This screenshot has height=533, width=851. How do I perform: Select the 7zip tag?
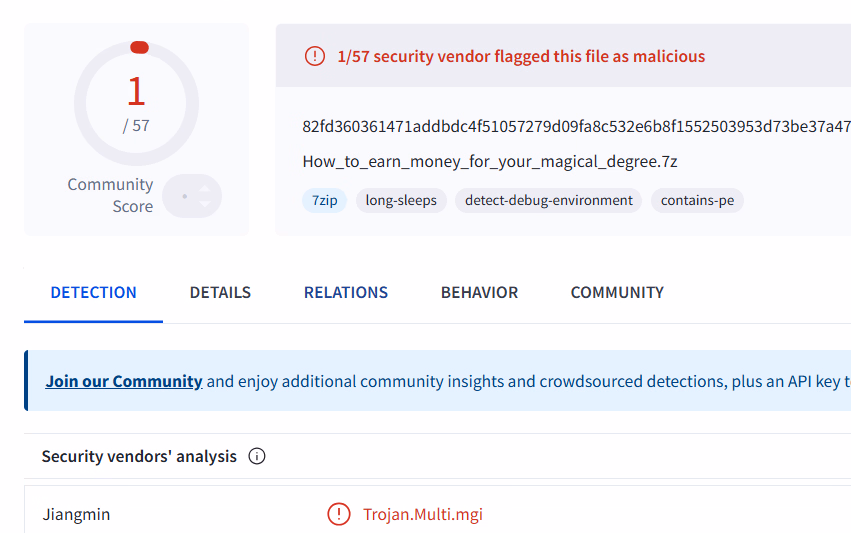tap(324, 200)
